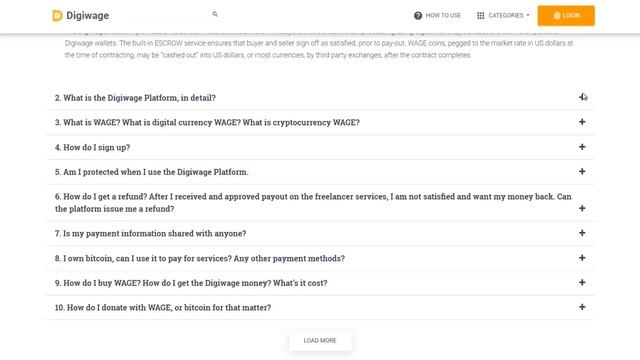
Task: Expand question 5 protection plus icon
Action: 582,171
